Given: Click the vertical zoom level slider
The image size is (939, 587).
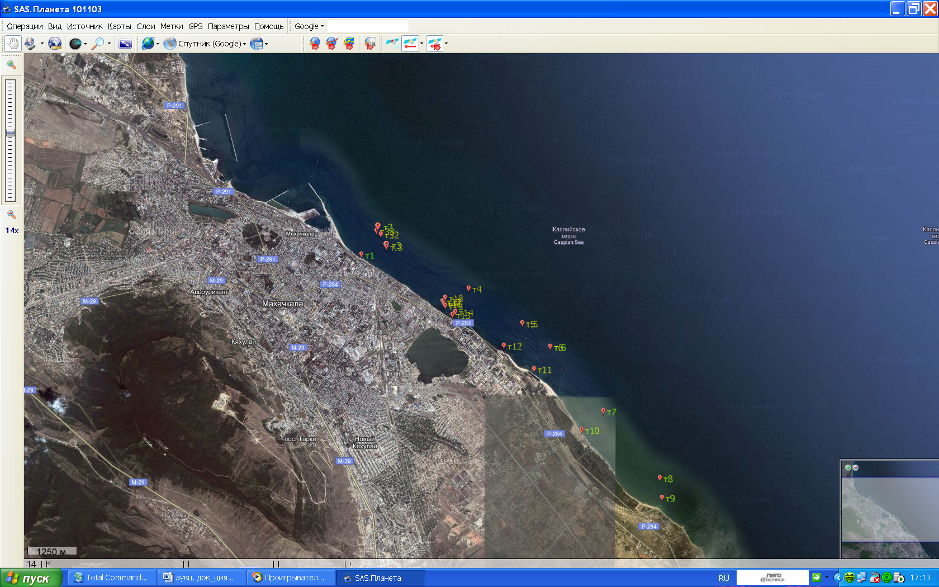Looking at the screenshot, I should coord(10,140).
